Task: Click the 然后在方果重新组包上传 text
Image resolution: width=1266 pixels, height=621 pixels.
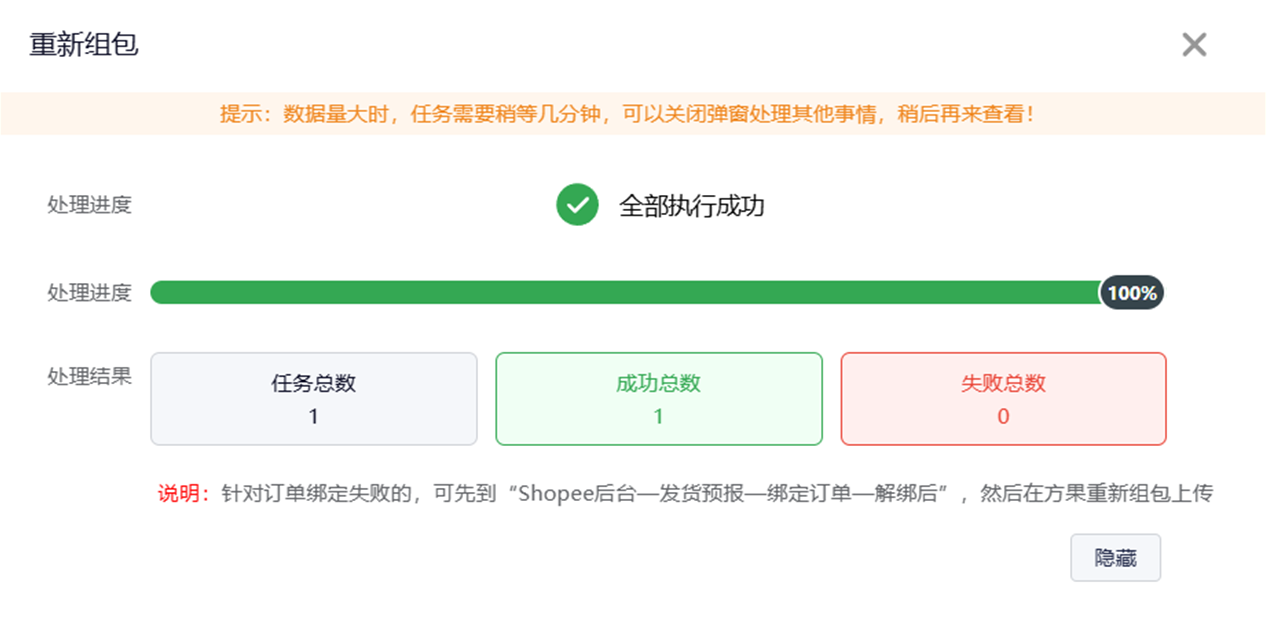Action: coord(1096,494)
